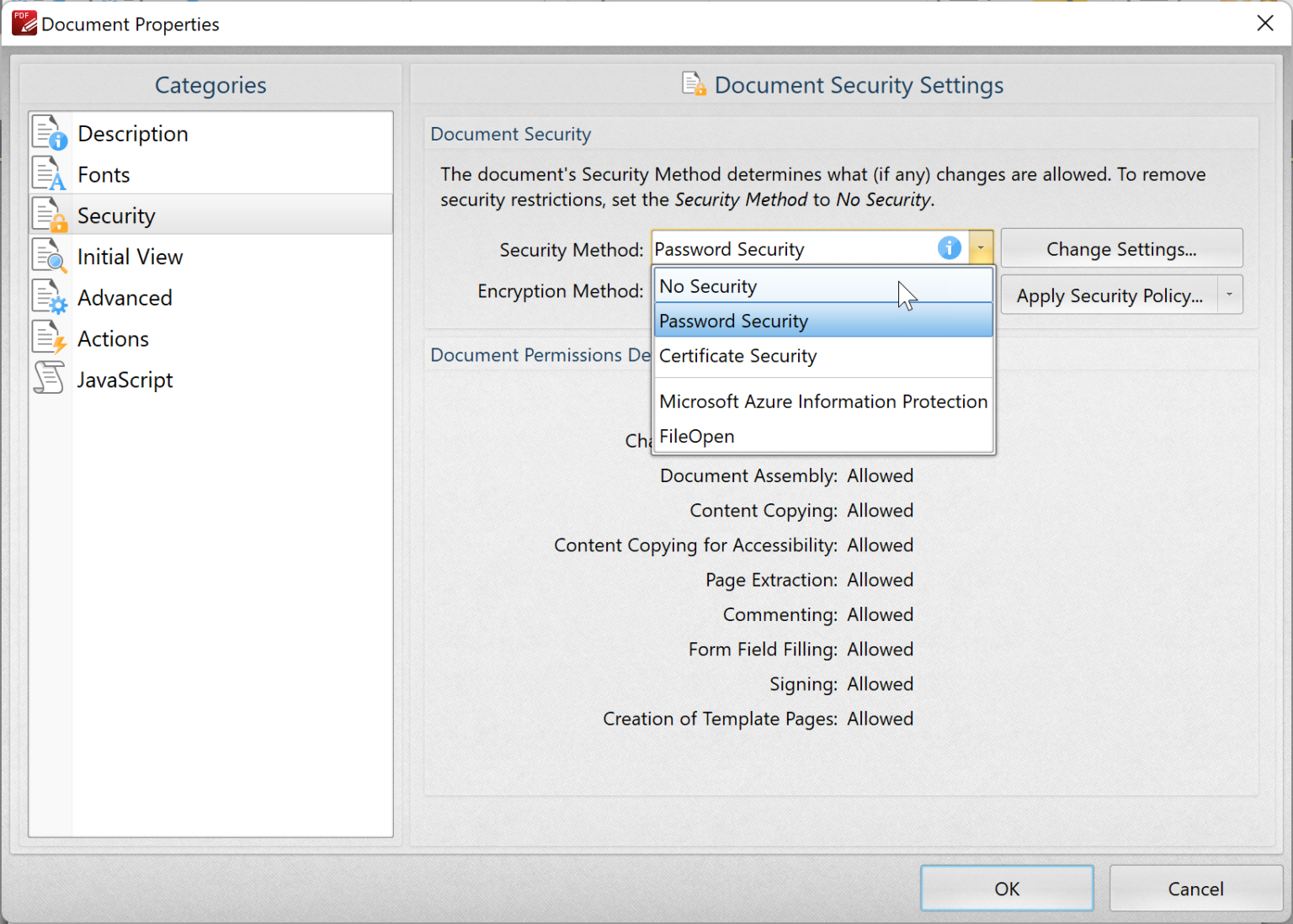The image size is (1293, 924).
Task: Choose Certificate Security from the list
Action: [738, 355]
